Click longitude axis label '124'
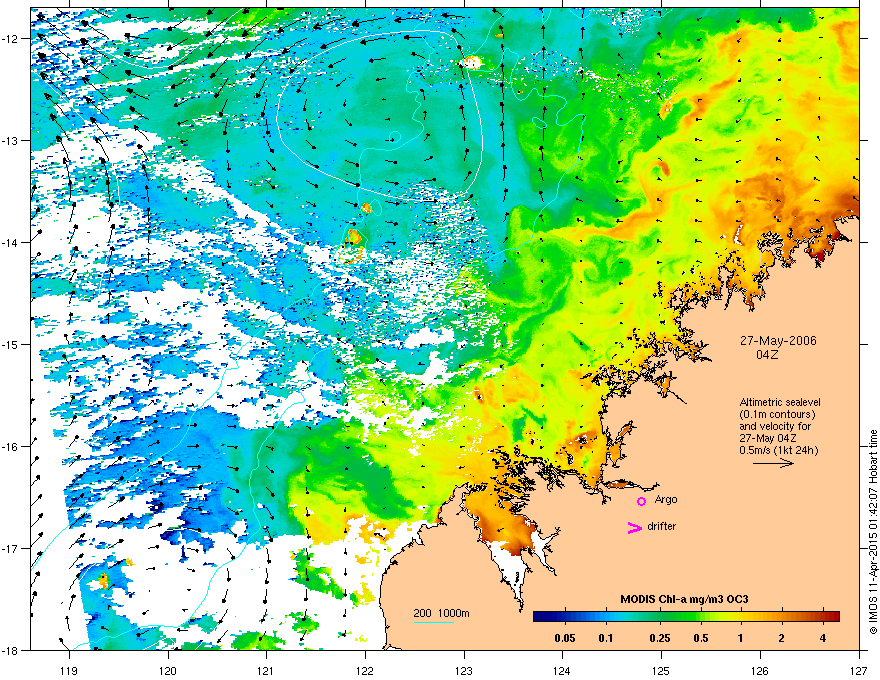The image size is (880, 680). [x=562, y=670]
